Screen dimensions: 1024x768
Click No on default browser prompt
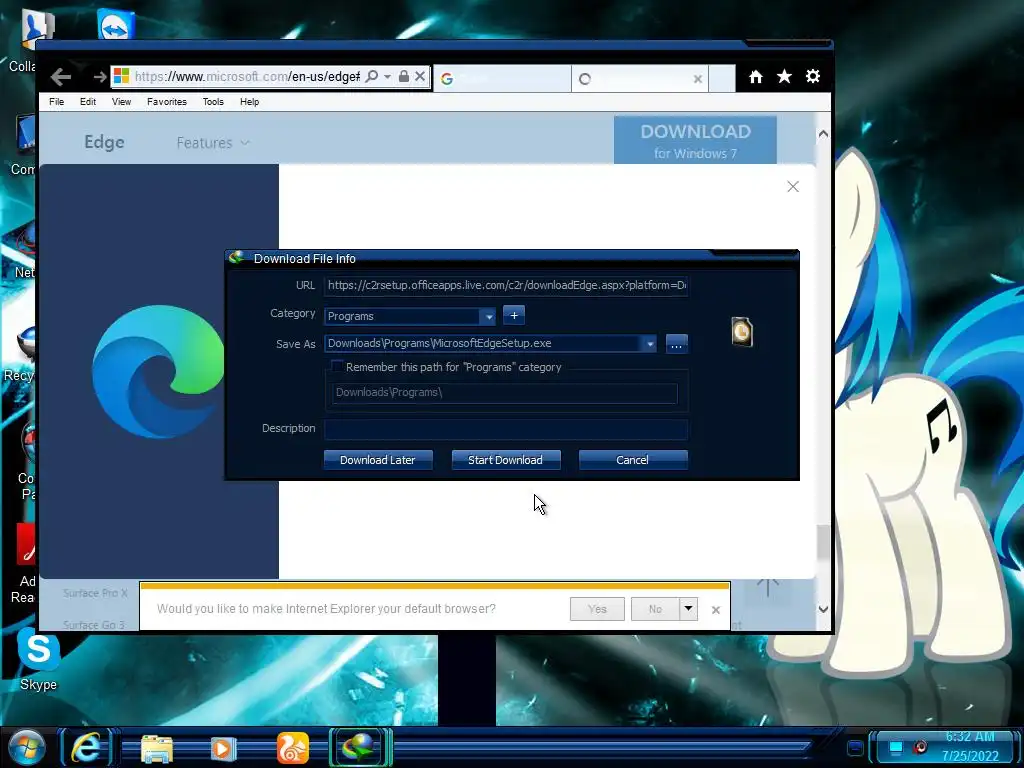(655, 609)
